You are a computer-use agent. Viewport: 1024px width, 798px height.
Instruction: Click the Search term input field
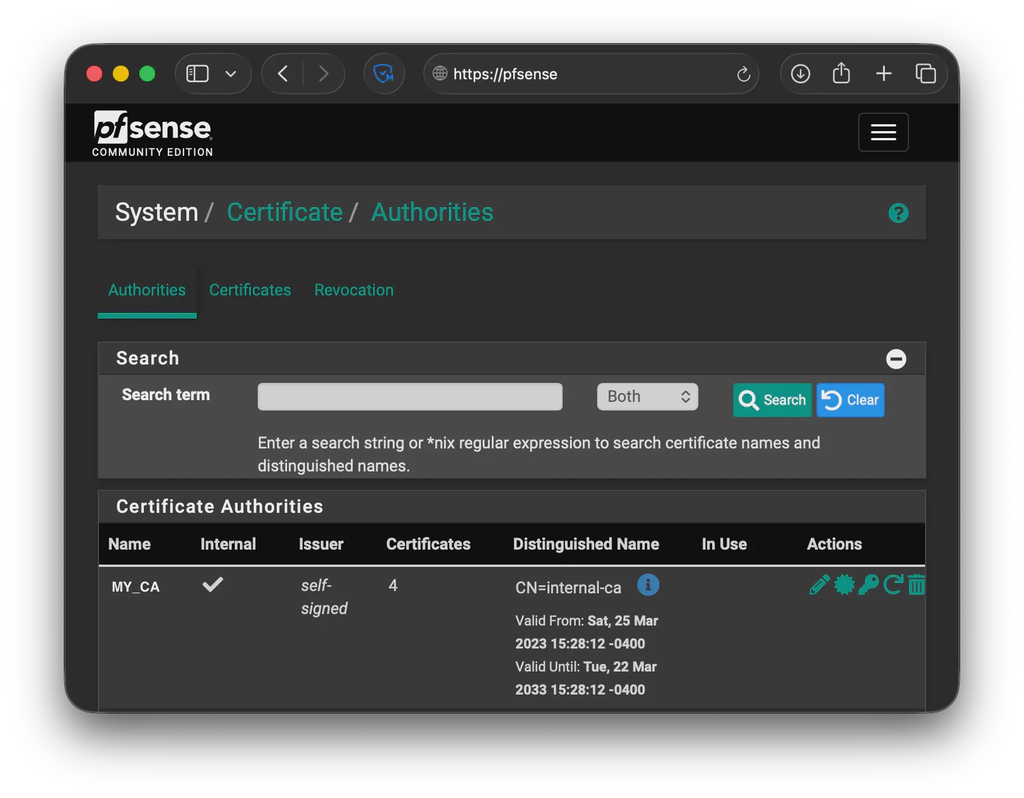(409, 396)
